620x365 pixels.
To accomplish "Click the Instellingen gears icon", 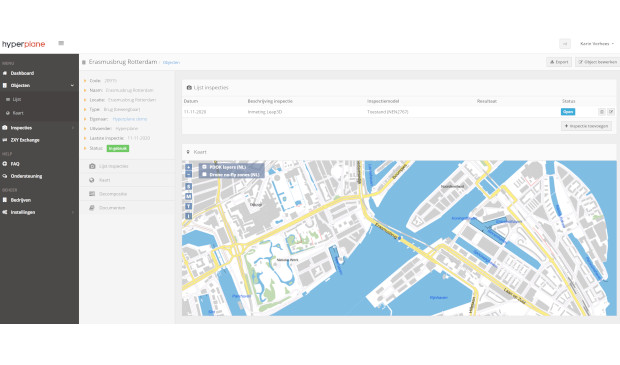I will [5, 212].
